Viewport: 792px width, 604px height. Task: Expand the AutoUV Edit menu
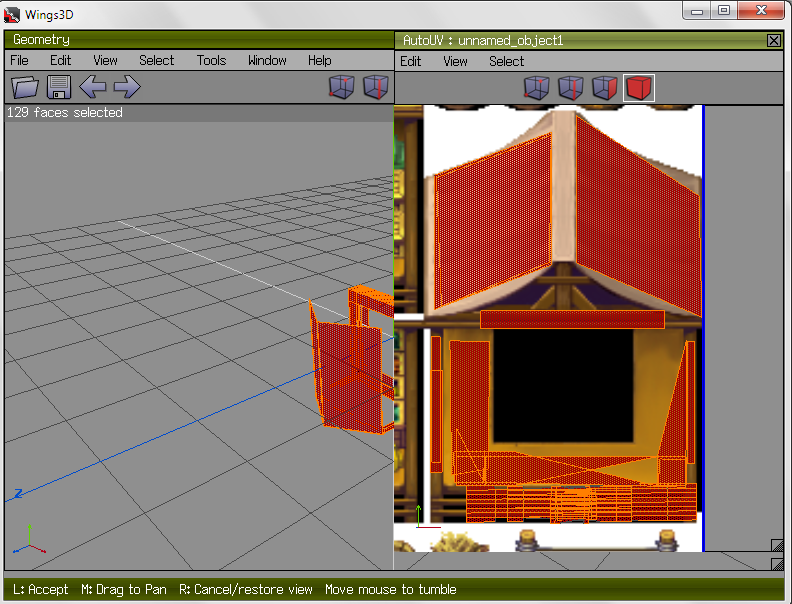(410, 61)
